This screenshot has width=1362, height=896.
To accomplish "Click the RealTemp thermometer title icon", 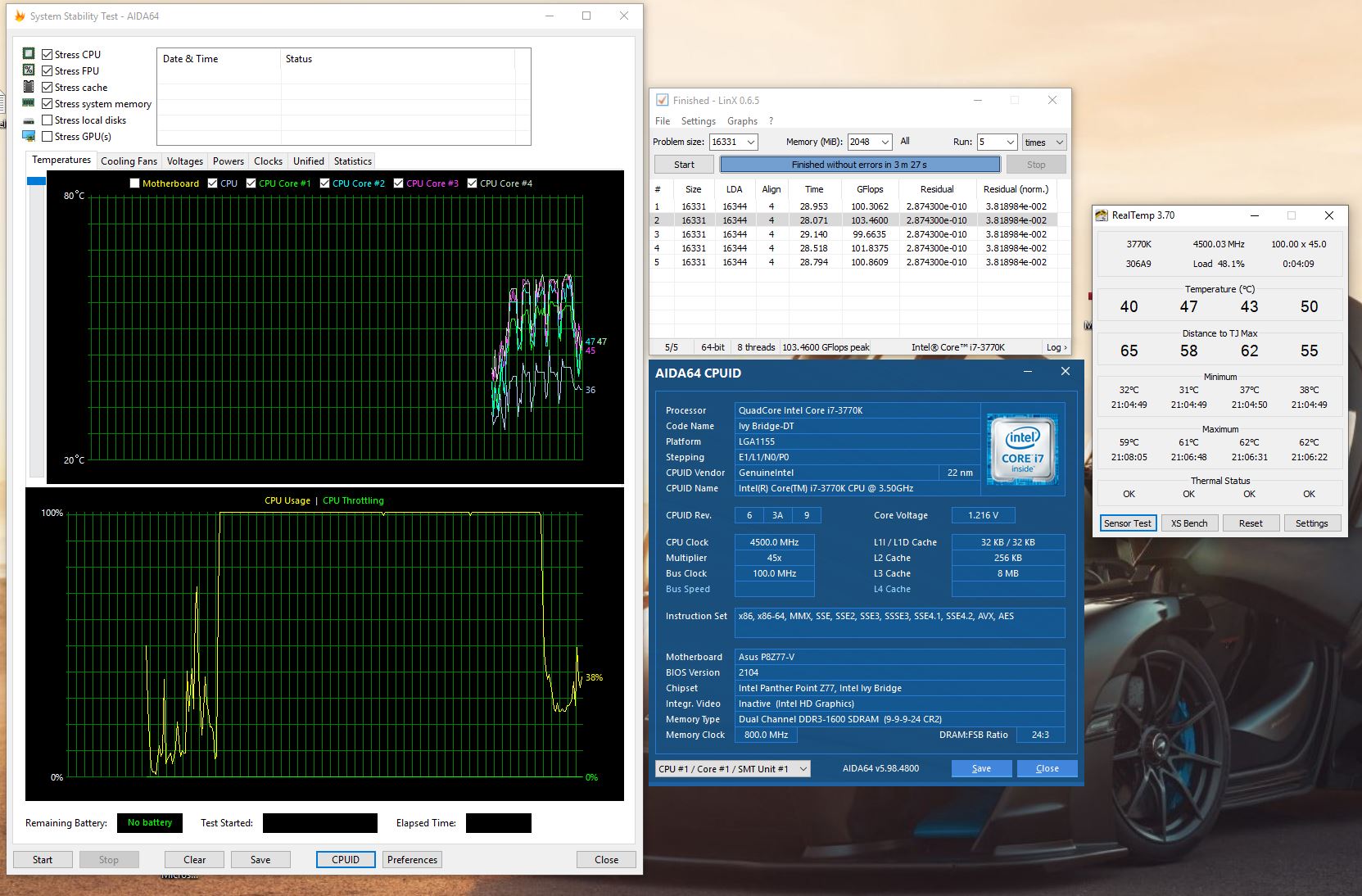I will tap(1102, 215).
